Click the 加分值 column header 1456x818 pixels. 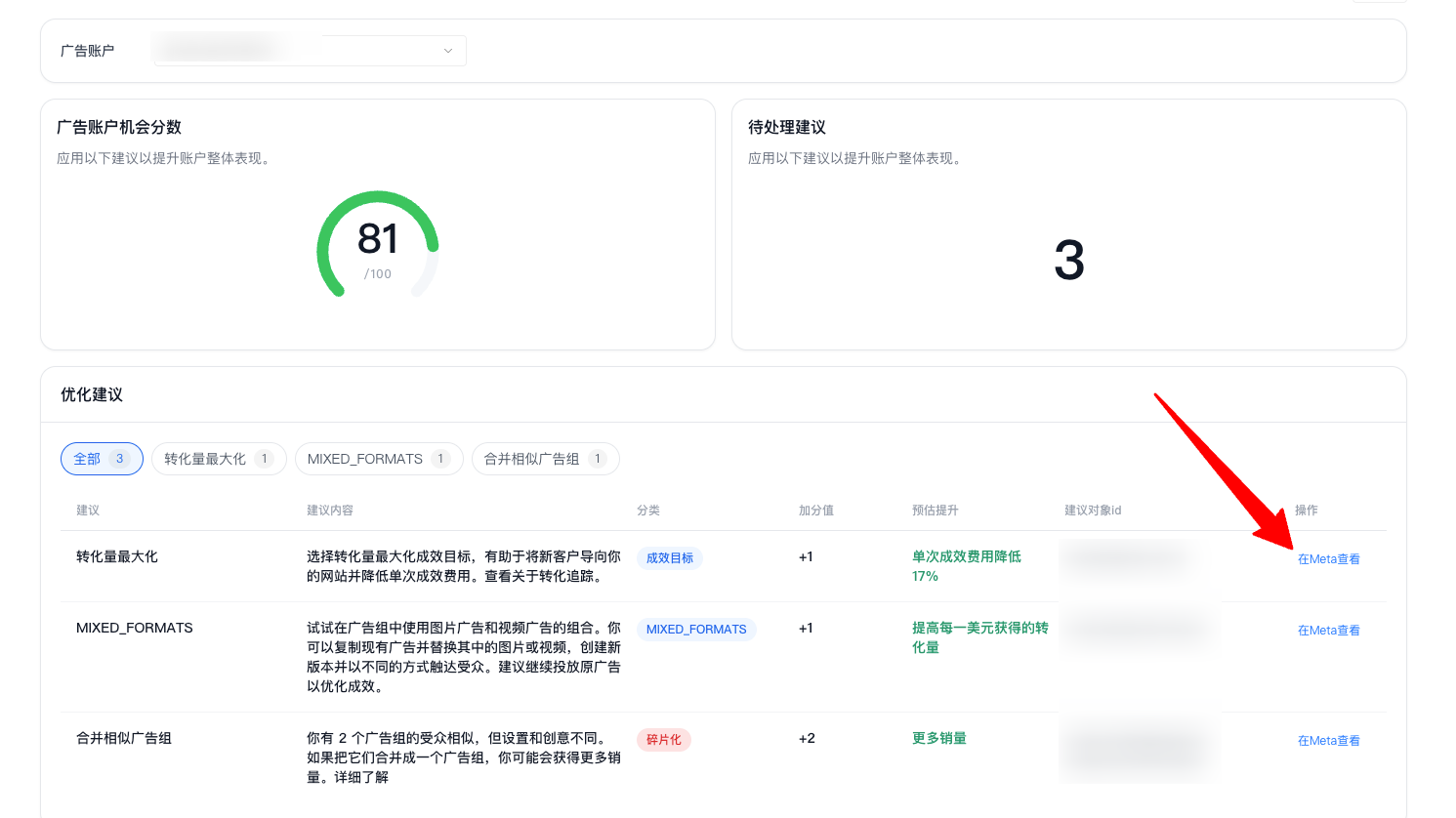(816, 511)
